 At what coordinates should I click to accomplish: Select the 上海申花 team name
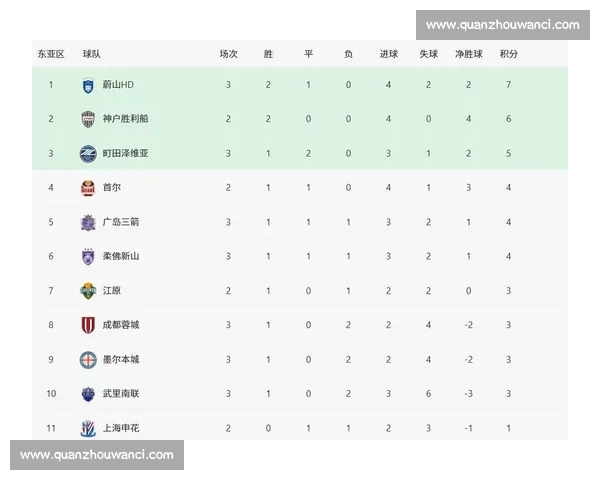pos(121,428)
